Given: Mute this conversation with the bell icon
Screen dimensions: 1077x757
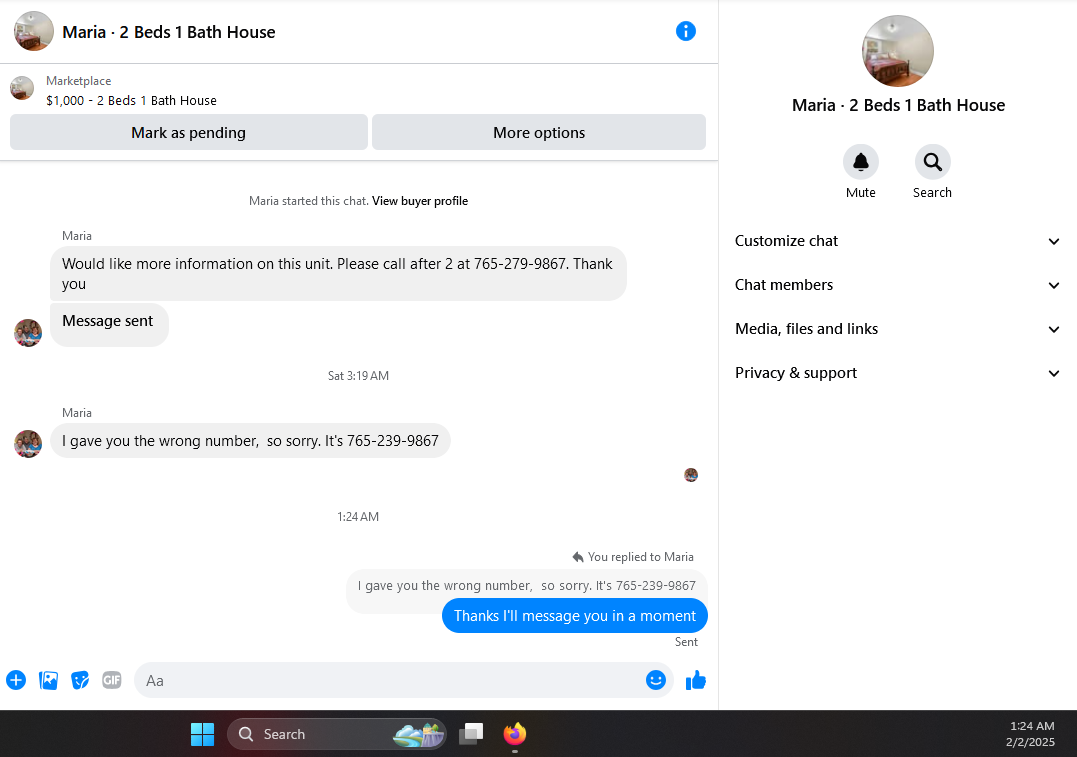Looking at the screenshot, I should [x=861, y=162].
